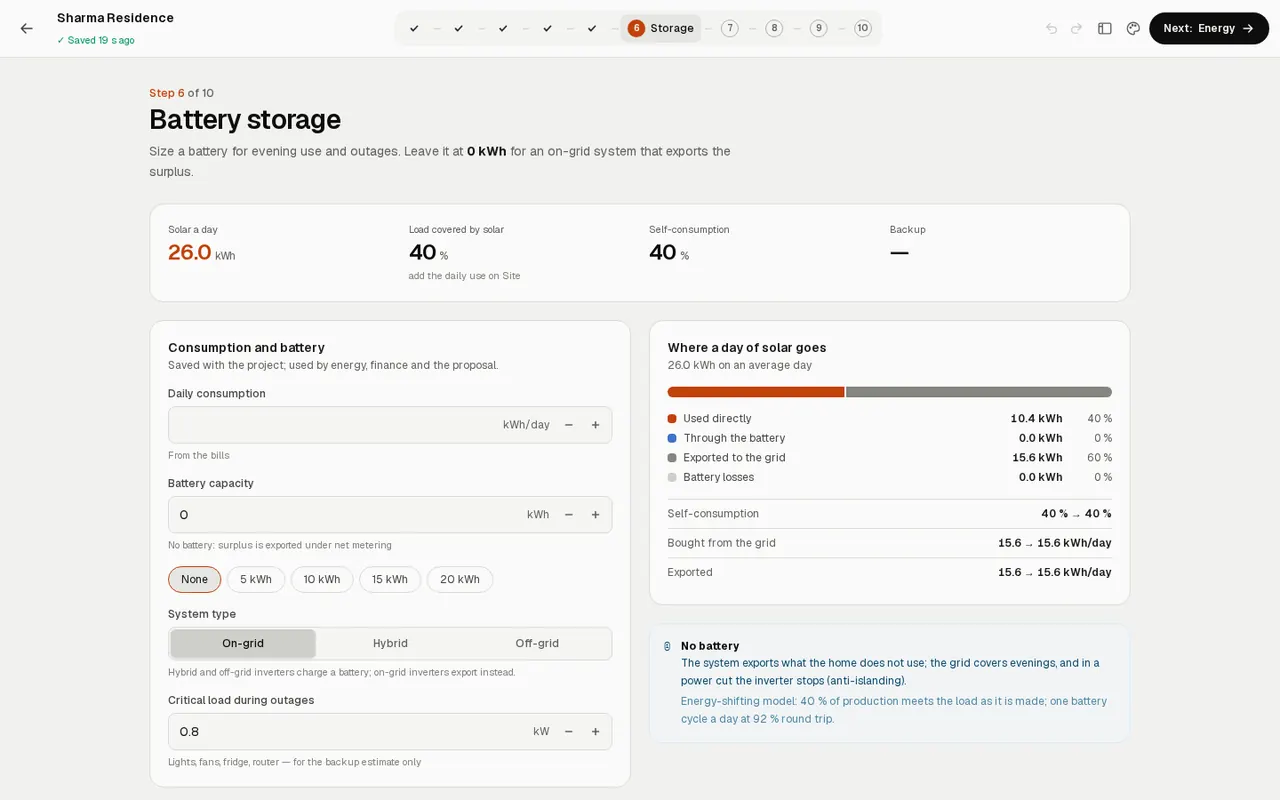Jump to step 8 in the stepper
The width and height of the screenshot is (1280, 800).
pyautogui.click(x=774, y=28)
